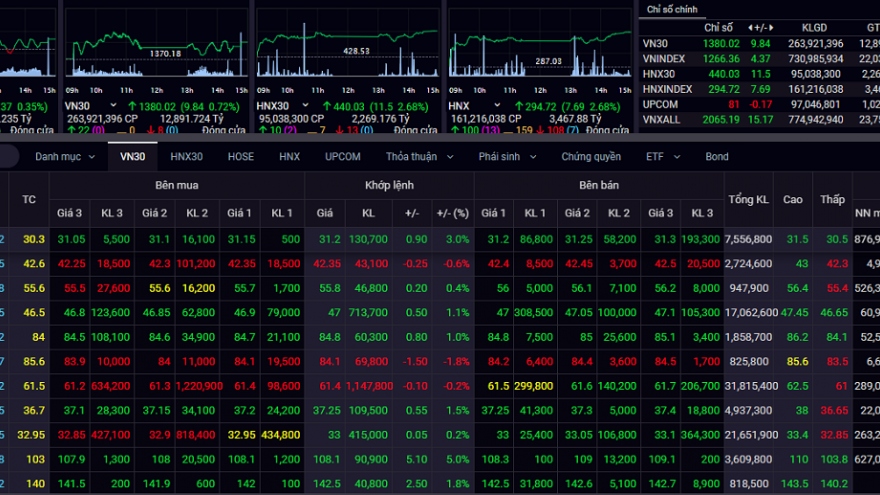Select HNX30 row in Chỉ số chính
This screenshot has height=495, width=880.
click(759, 74)
